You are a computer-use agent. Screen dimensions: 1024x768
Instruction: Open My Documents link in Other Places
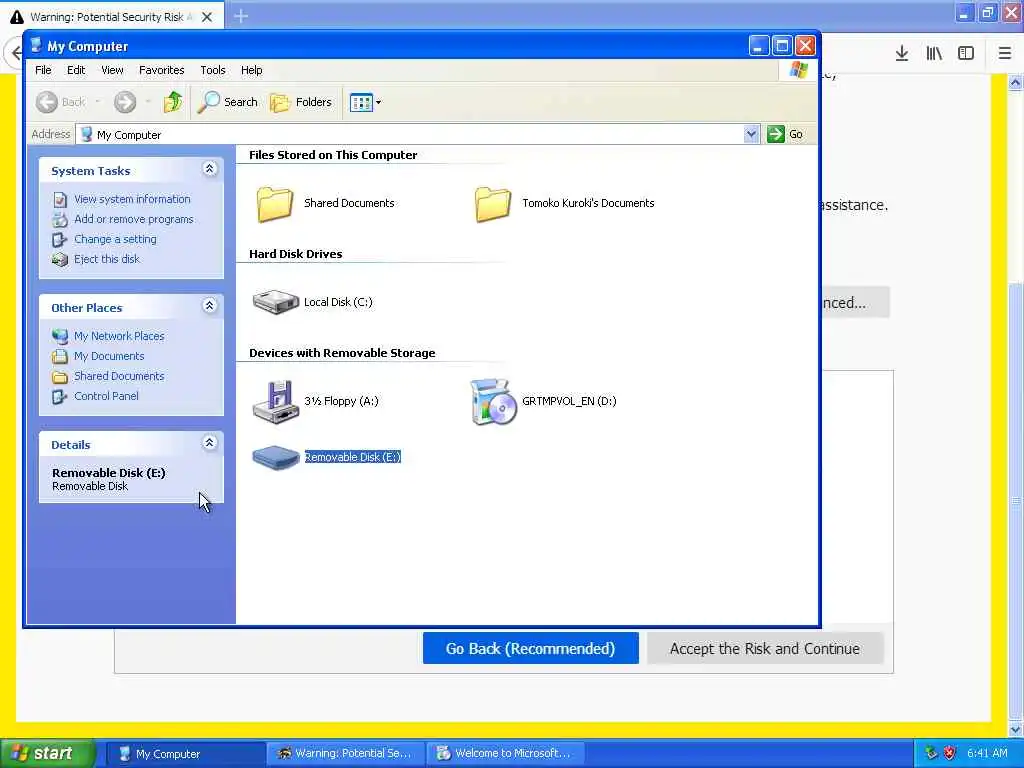click(109, 357)
